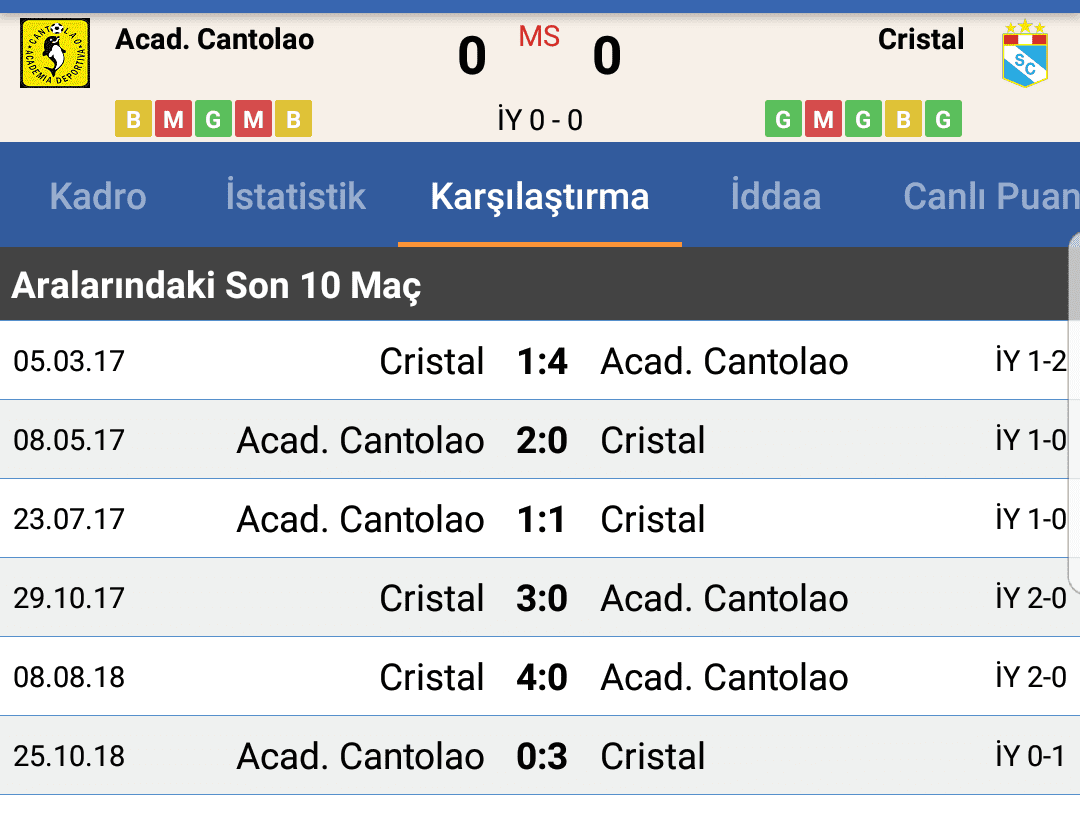Select Cantolao's first yellow B form badge
The height and width of the screenshot is (815, 1080).
pyautogui.click(x=134, y=118)
